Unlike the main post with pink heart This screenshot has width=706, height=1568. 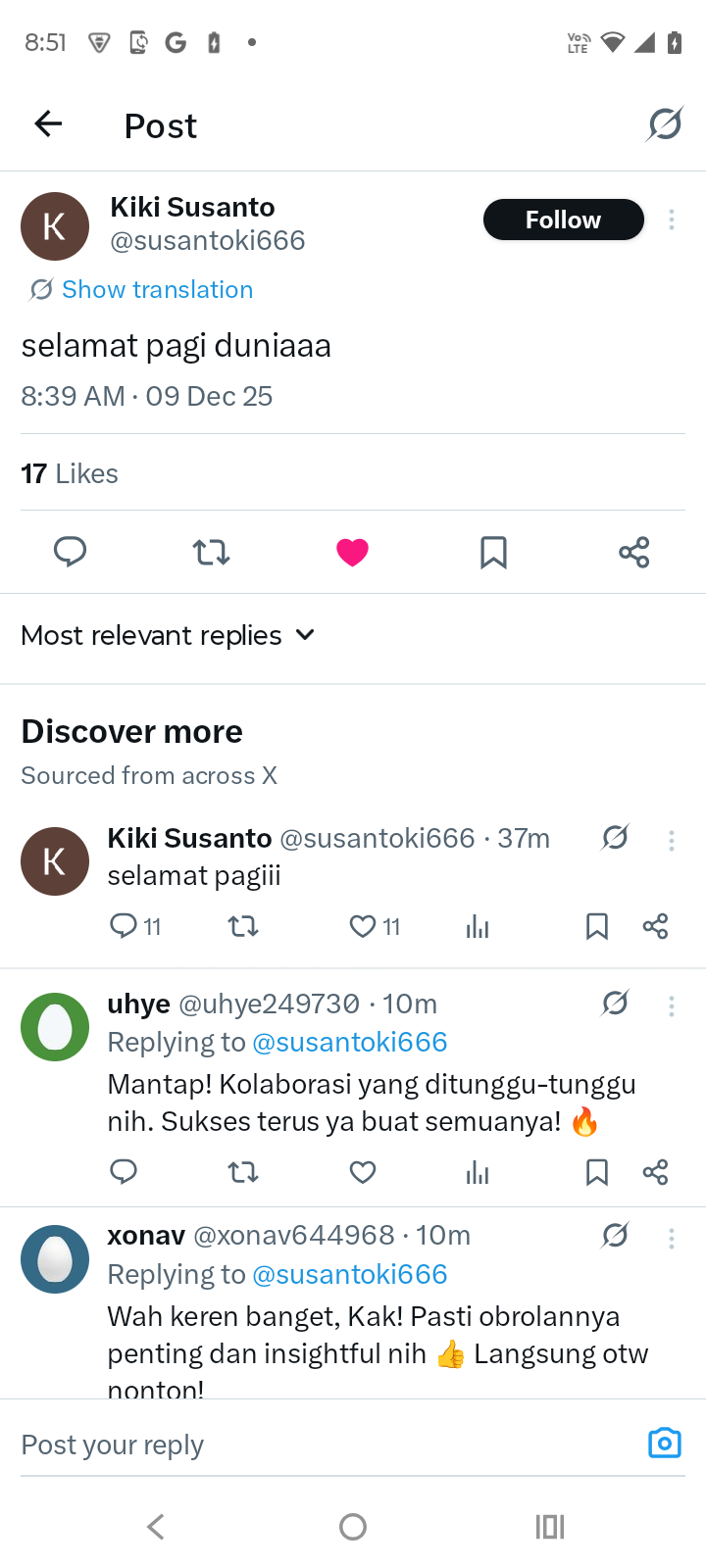click(352, 552)
